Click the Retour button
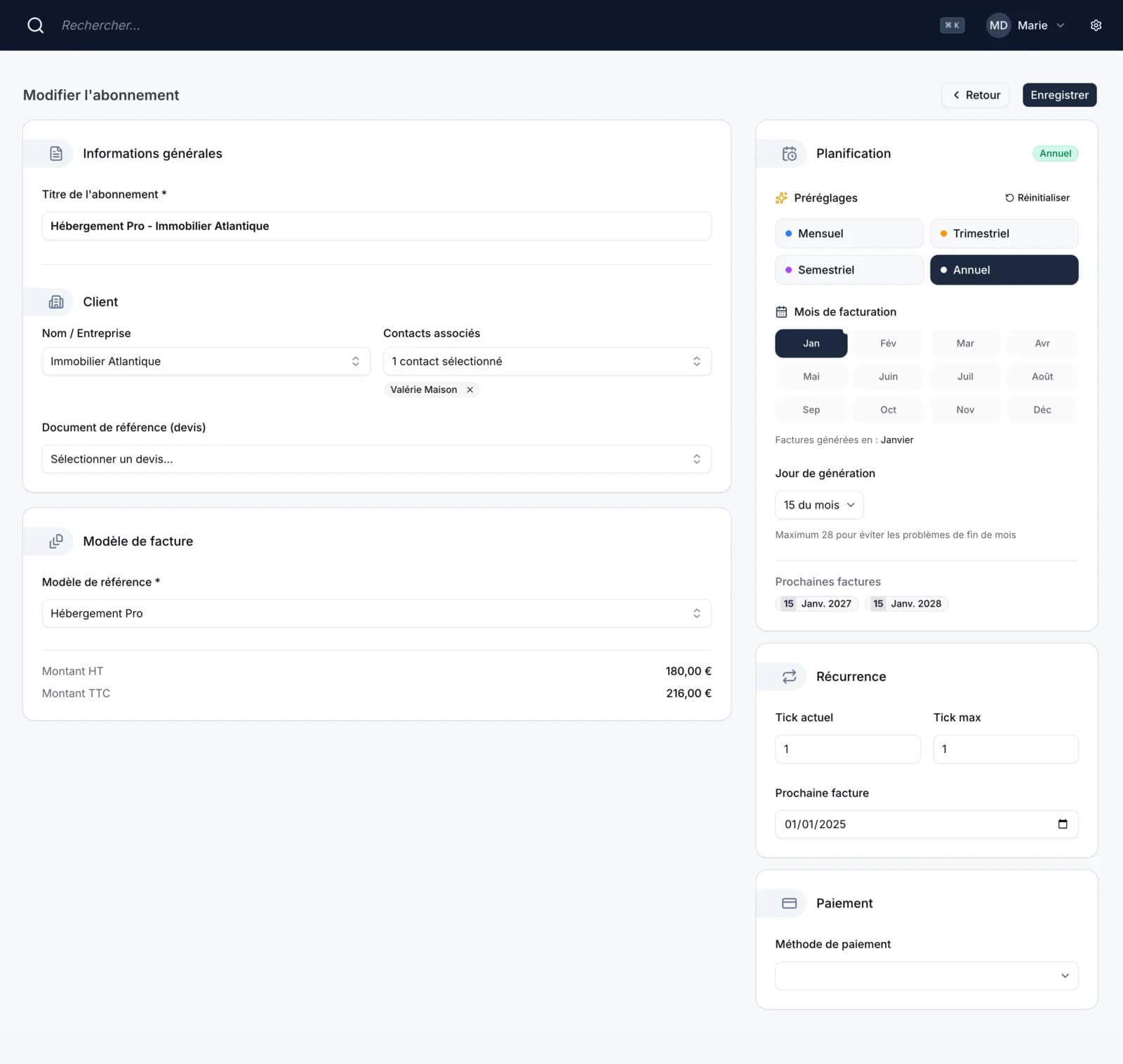 point(975,95)
